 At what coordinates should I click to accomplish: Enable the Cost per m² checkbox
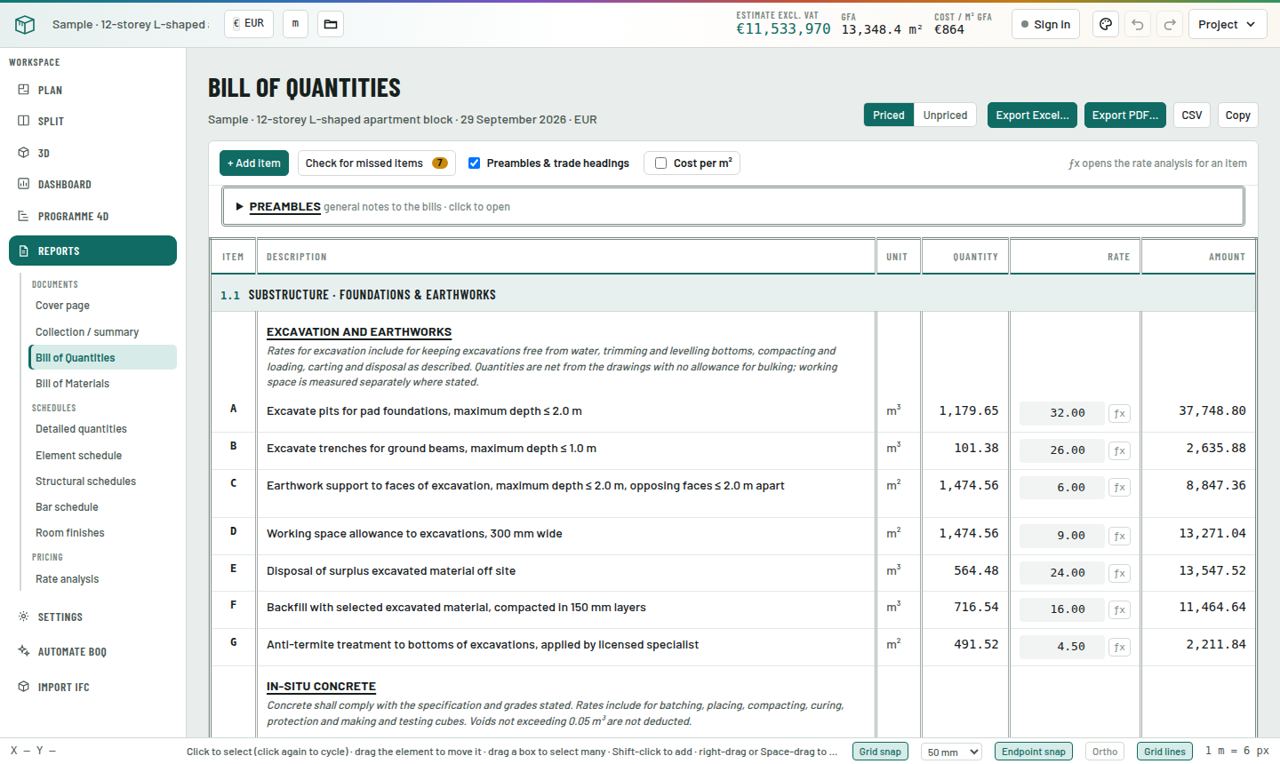(661, 163)
